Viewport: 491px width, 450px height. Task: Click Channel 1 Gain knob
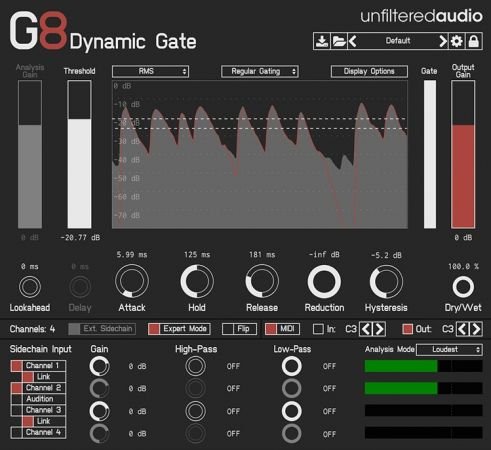click(x=99, y=366)
